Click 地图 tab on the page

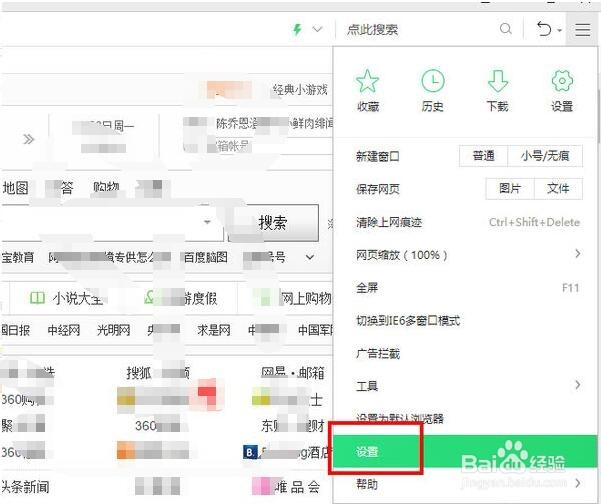pyautogui.click(x=15, y=188)
